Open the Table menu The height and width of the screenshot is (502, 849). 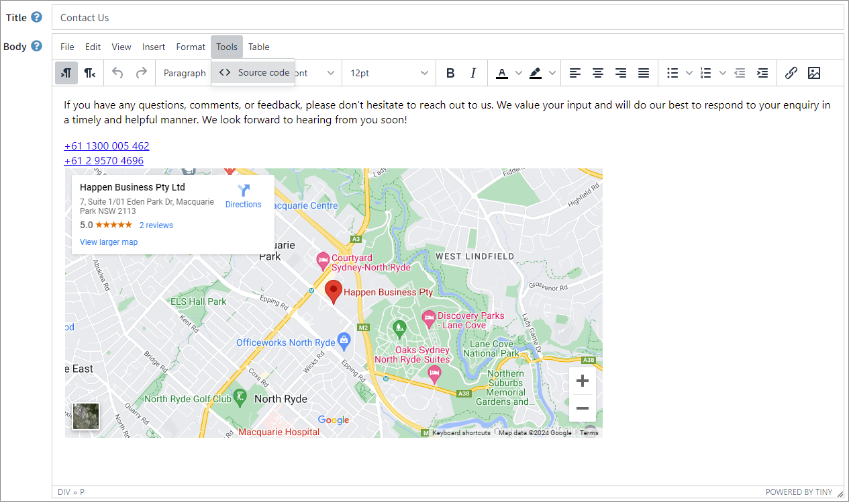259,47
